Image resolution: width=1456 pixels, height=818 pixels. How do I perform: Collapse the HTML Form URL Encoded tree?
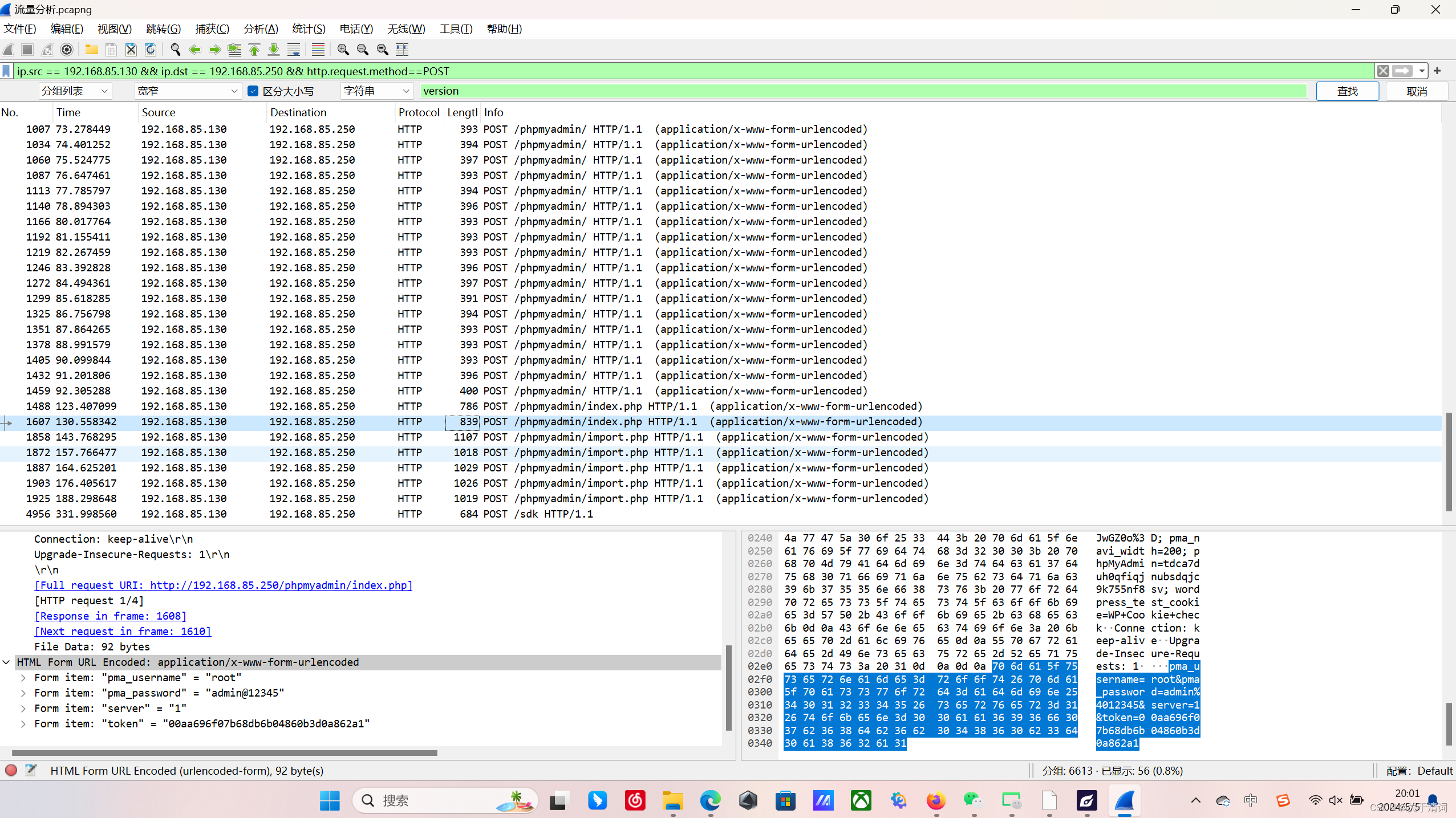[x=6, y=662]
